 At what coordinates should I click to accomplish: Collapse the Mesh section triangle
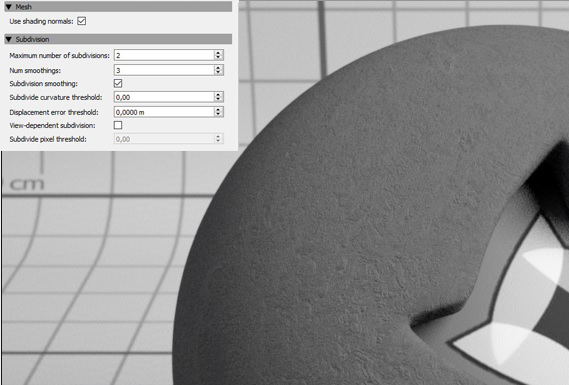9,7
